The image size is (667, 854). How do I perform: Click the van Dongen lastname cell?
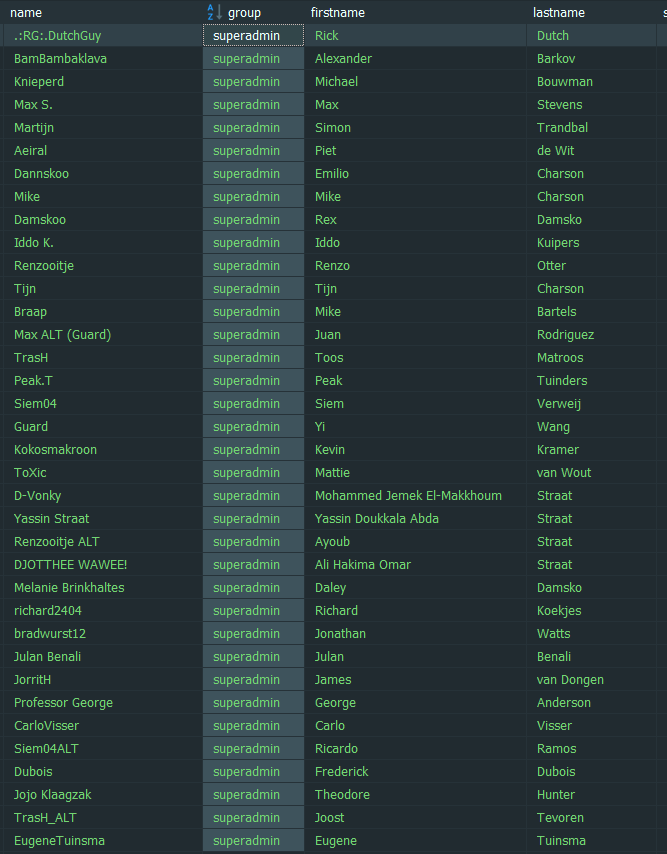(x=570, y=680)
